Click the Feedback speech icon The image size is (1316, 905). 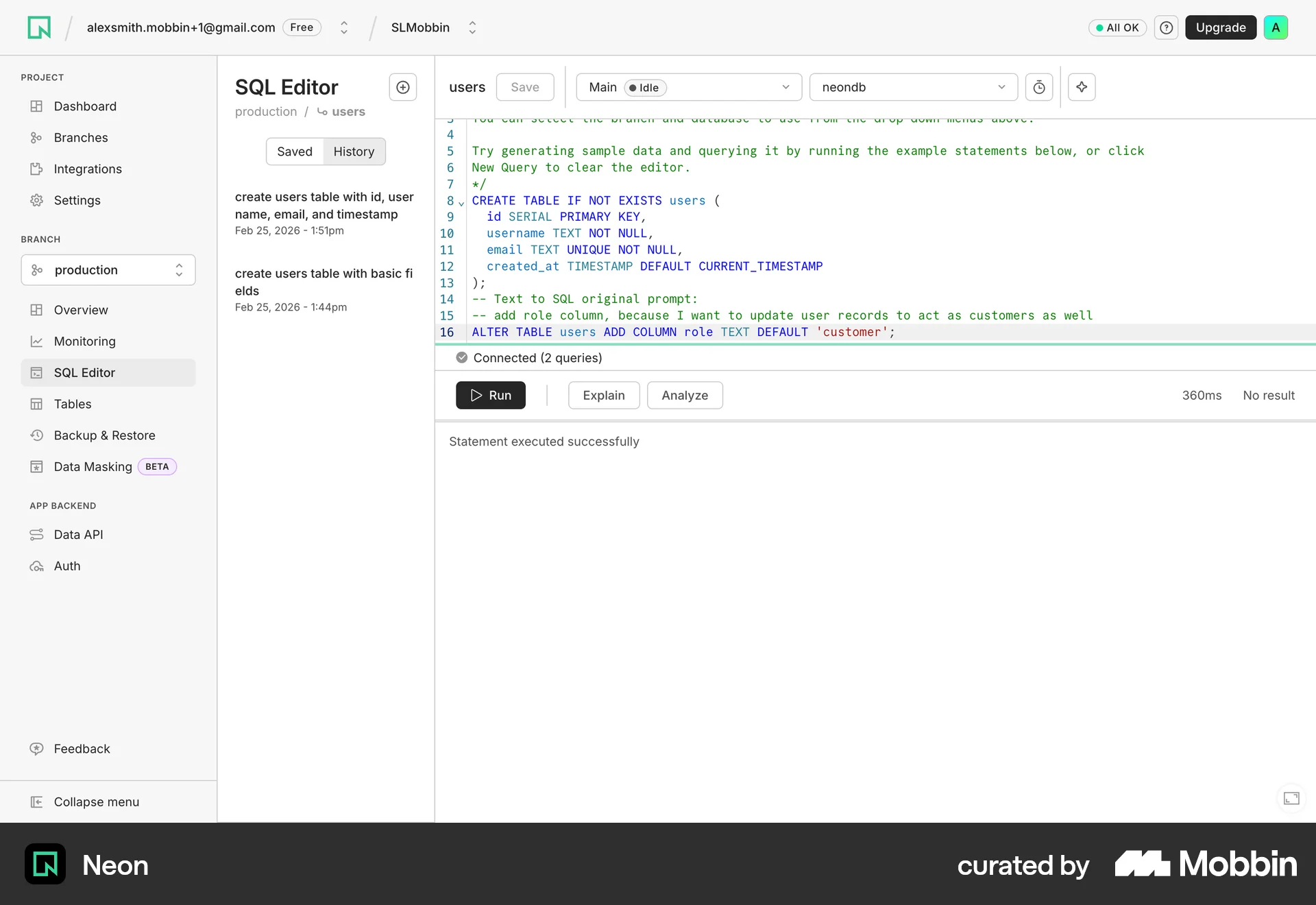(36, 749)
